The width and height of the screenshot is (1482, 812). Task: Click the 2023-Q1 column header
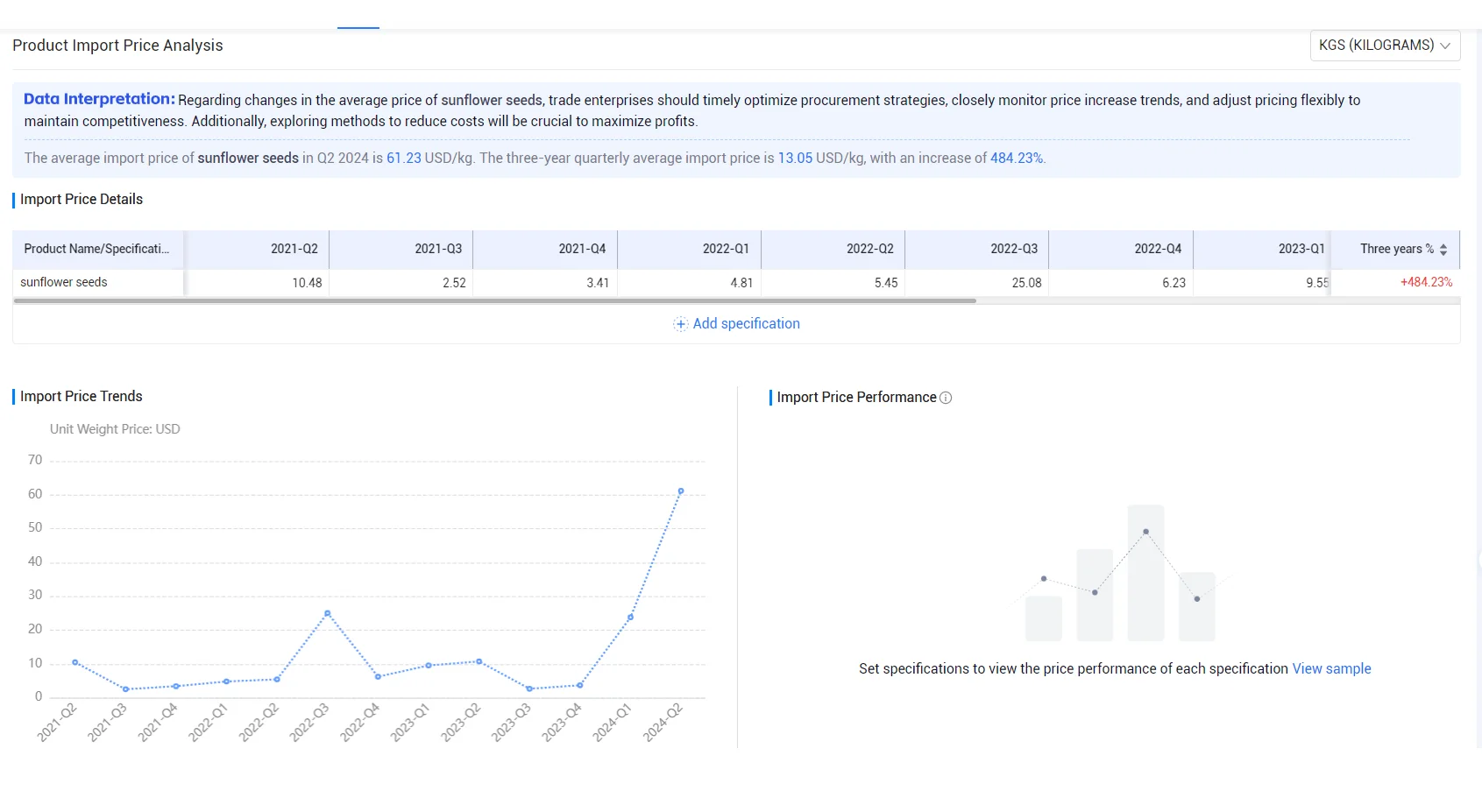point(1262,250)
